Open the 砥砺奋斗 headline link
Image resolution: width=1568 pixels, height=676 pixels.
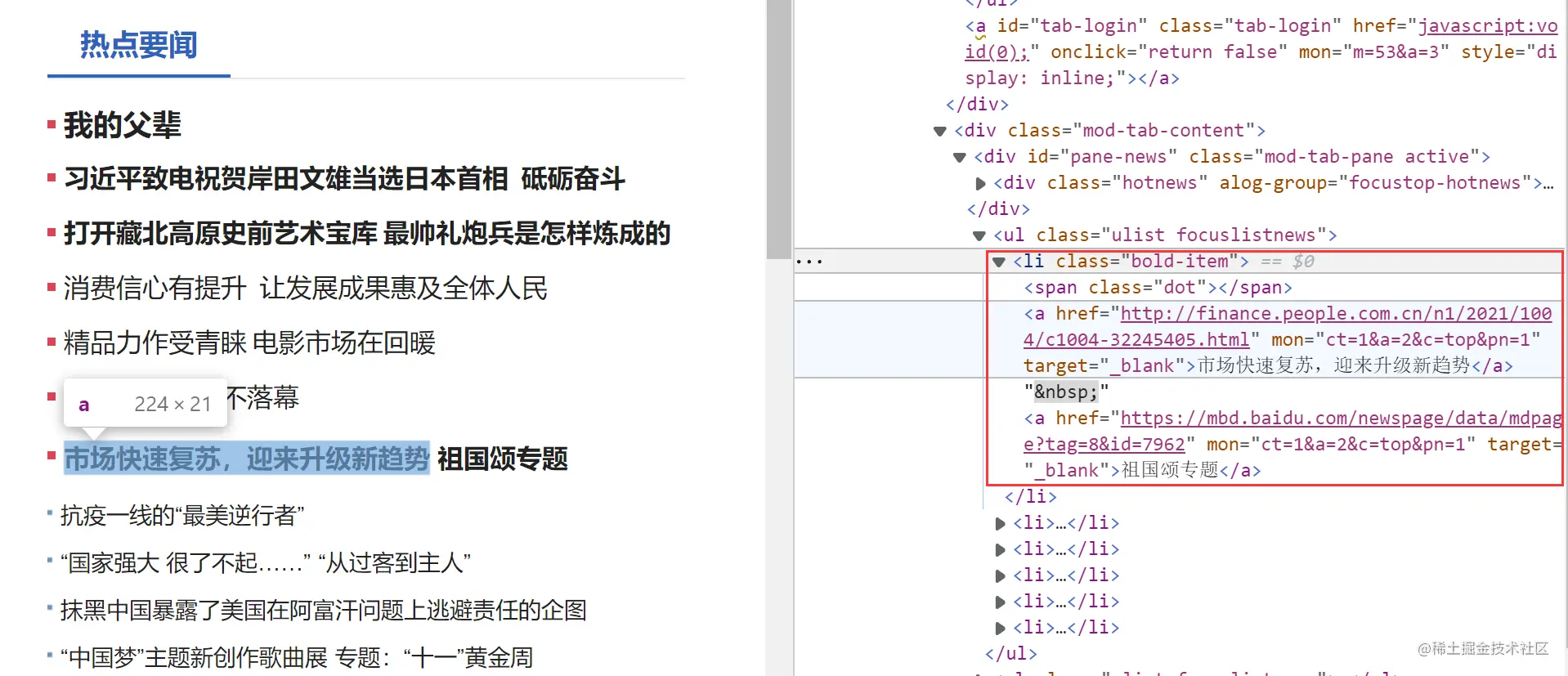tap(573, 179)
